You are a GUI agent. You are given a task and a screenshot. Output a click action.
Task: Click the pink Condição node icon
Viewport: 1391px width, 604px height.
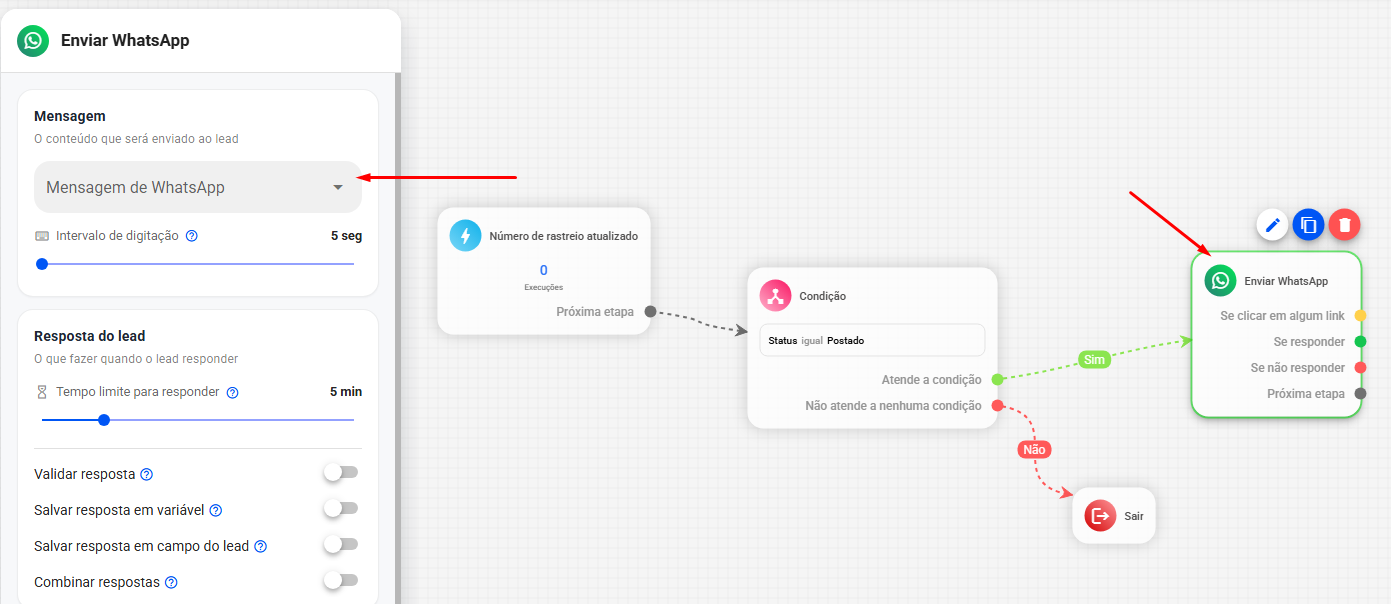(775, 296)
